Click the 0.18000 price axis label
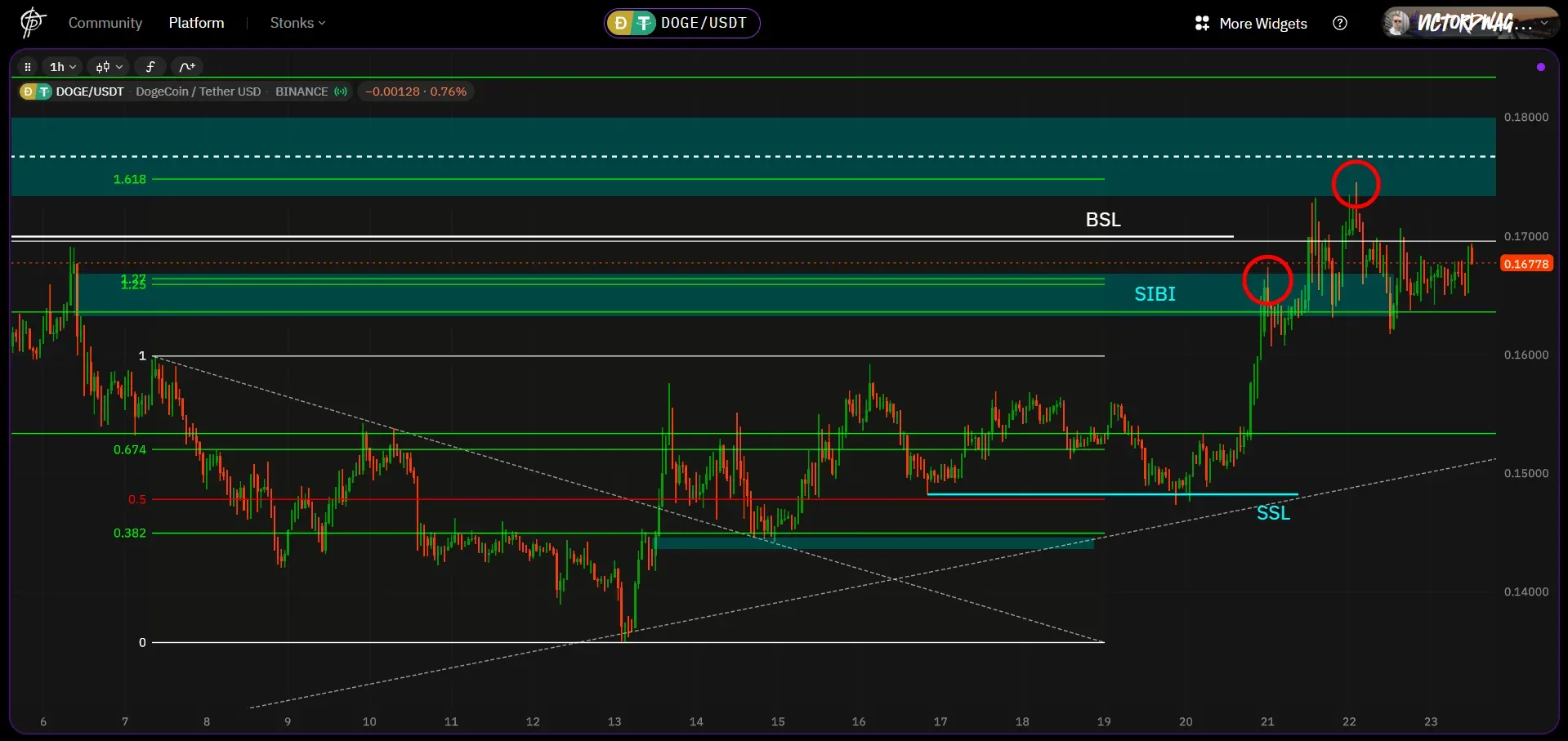The height and width of the screenshot is (741, 1568). [x=1526, y=117]
